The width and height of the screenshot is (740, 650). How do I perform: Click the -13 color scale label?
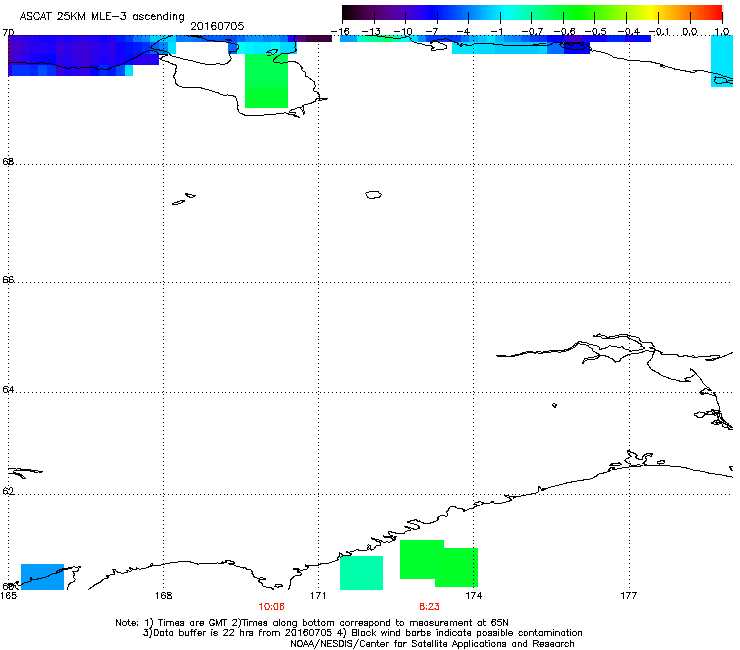[371, 32]
